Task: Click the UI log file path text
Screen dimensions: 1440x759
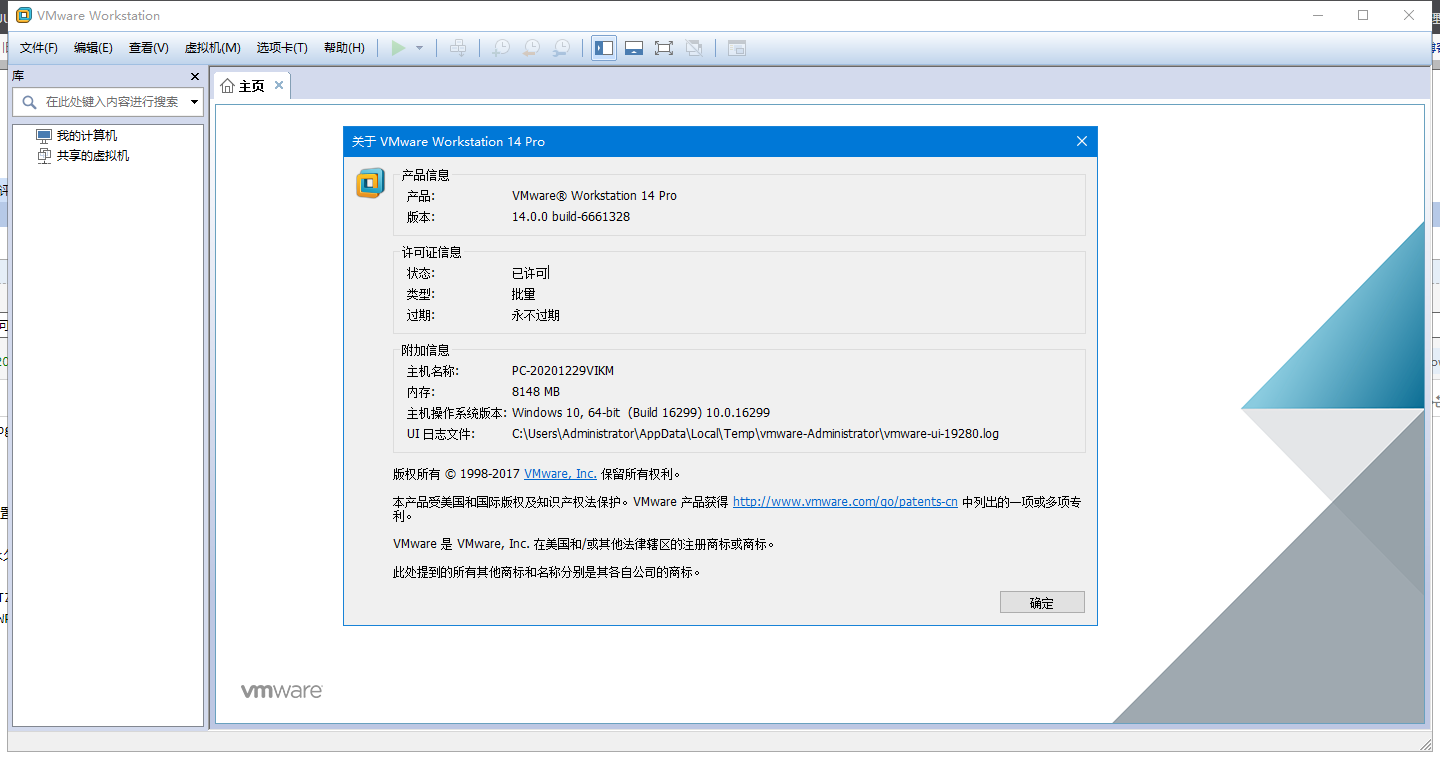Action: (x=755, y=434)
